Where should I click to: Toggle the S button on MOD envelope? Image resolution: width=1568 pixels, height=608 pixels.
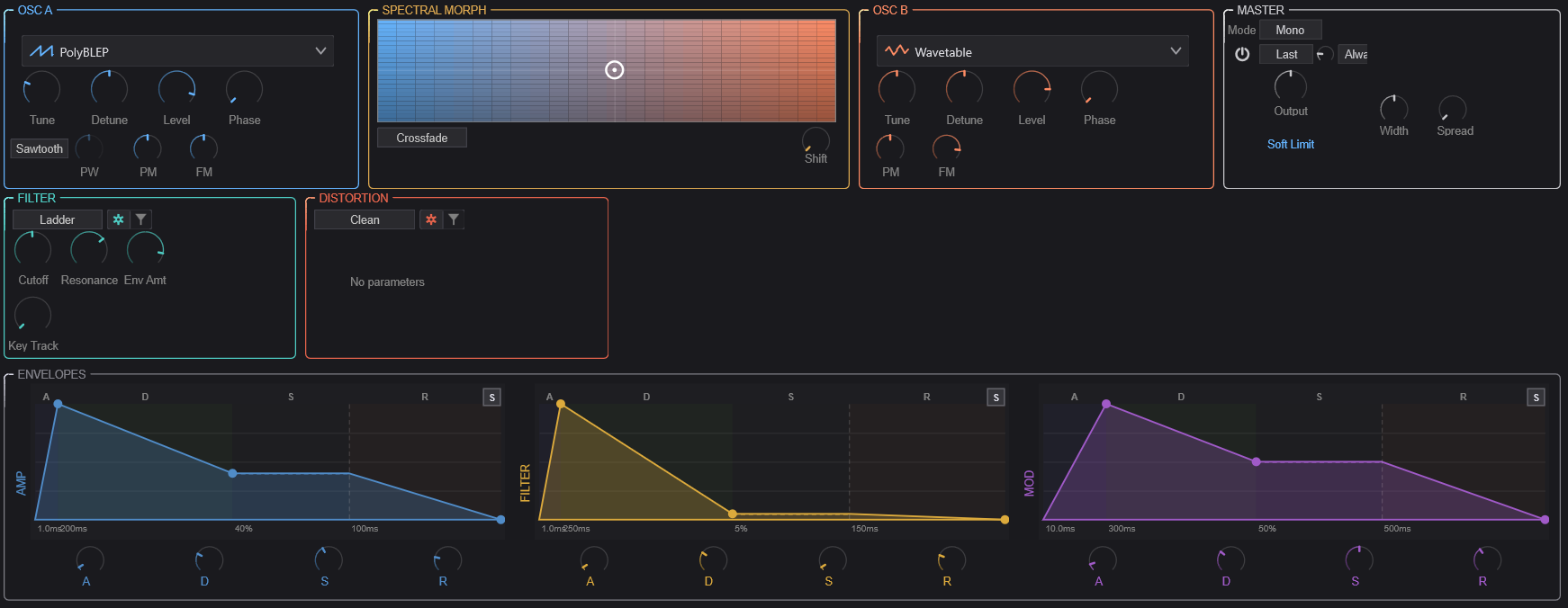(1536, 398)
